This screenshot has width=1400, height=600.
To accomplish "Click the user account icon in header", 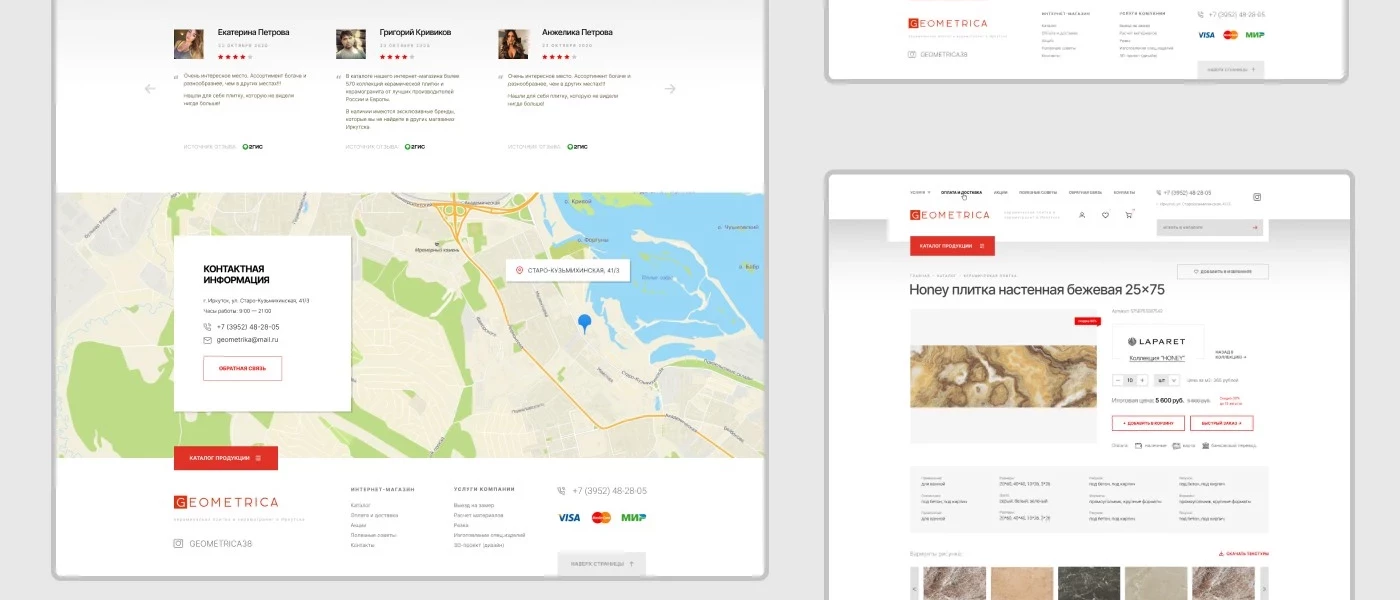I will pos(1082,215).
